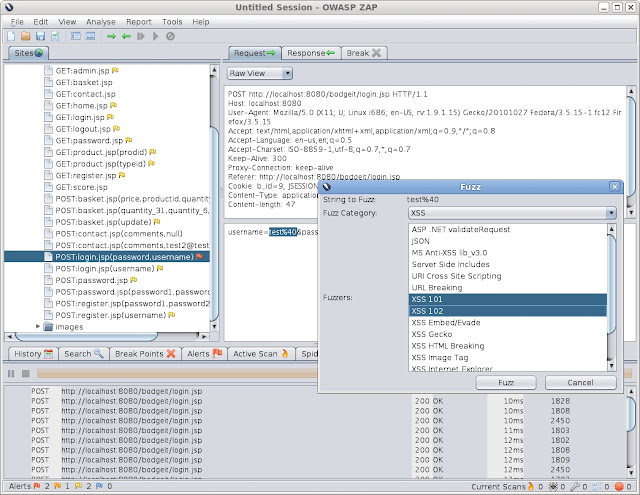The height and width of the screenshot is (495, 640).
Task: Pause the fuzzer with the pause icon
Action: point(11,373)
